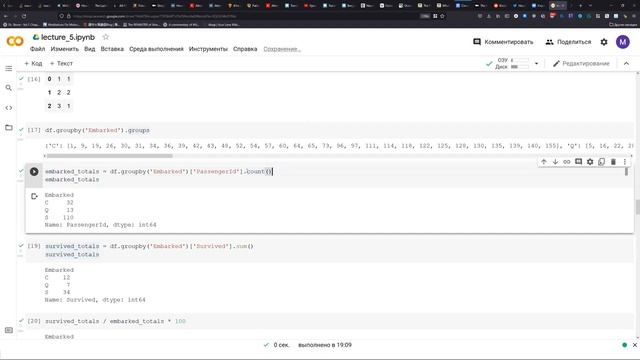The height and width of the screenshot is (360, 640).
Task: Open the Редактирование mode dropdown
Action: pos(581,64)
